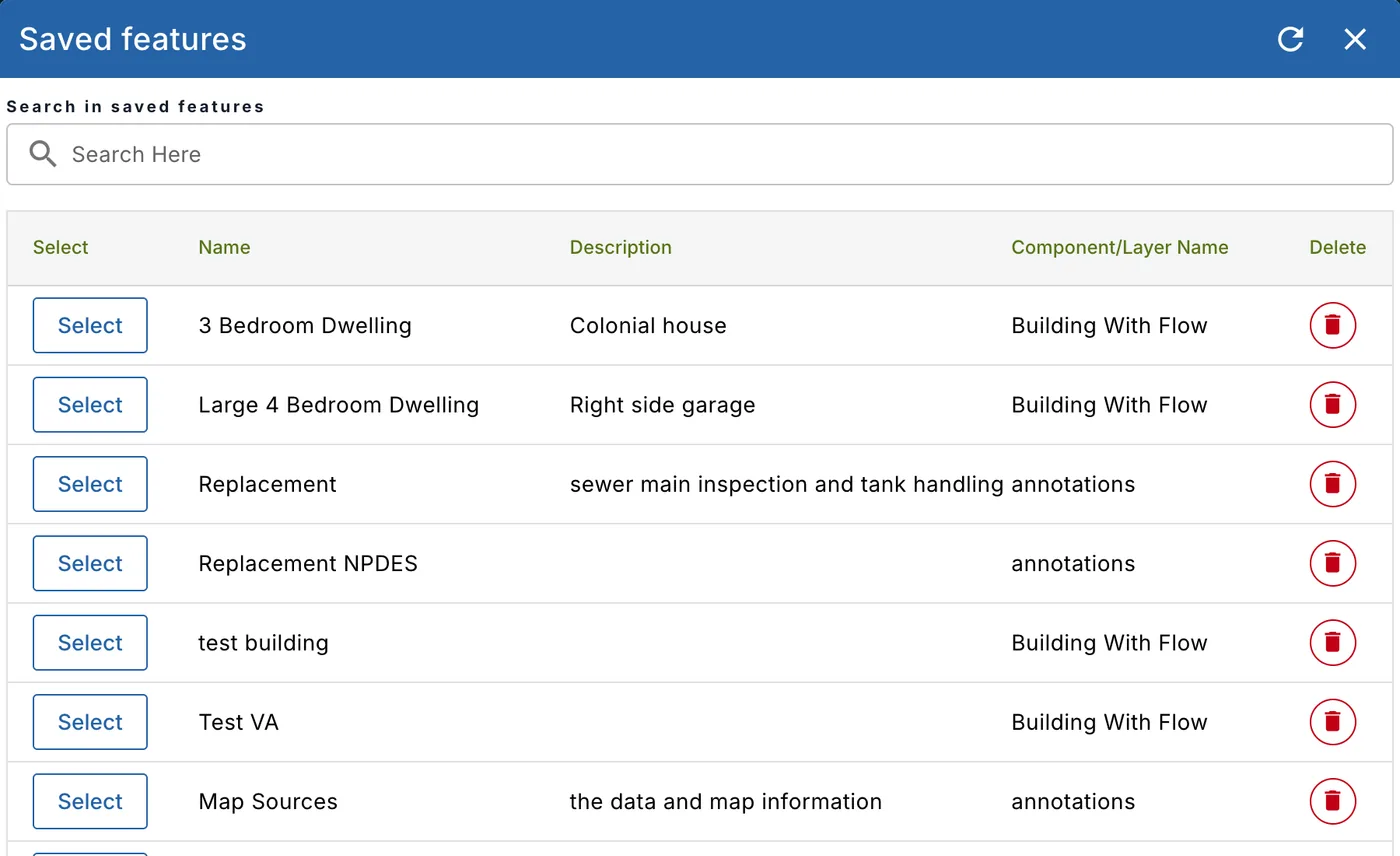Image resolution: width=1400 pixels, height=856 pixels.
Task: Click the data and map information text
Action: 725,801
